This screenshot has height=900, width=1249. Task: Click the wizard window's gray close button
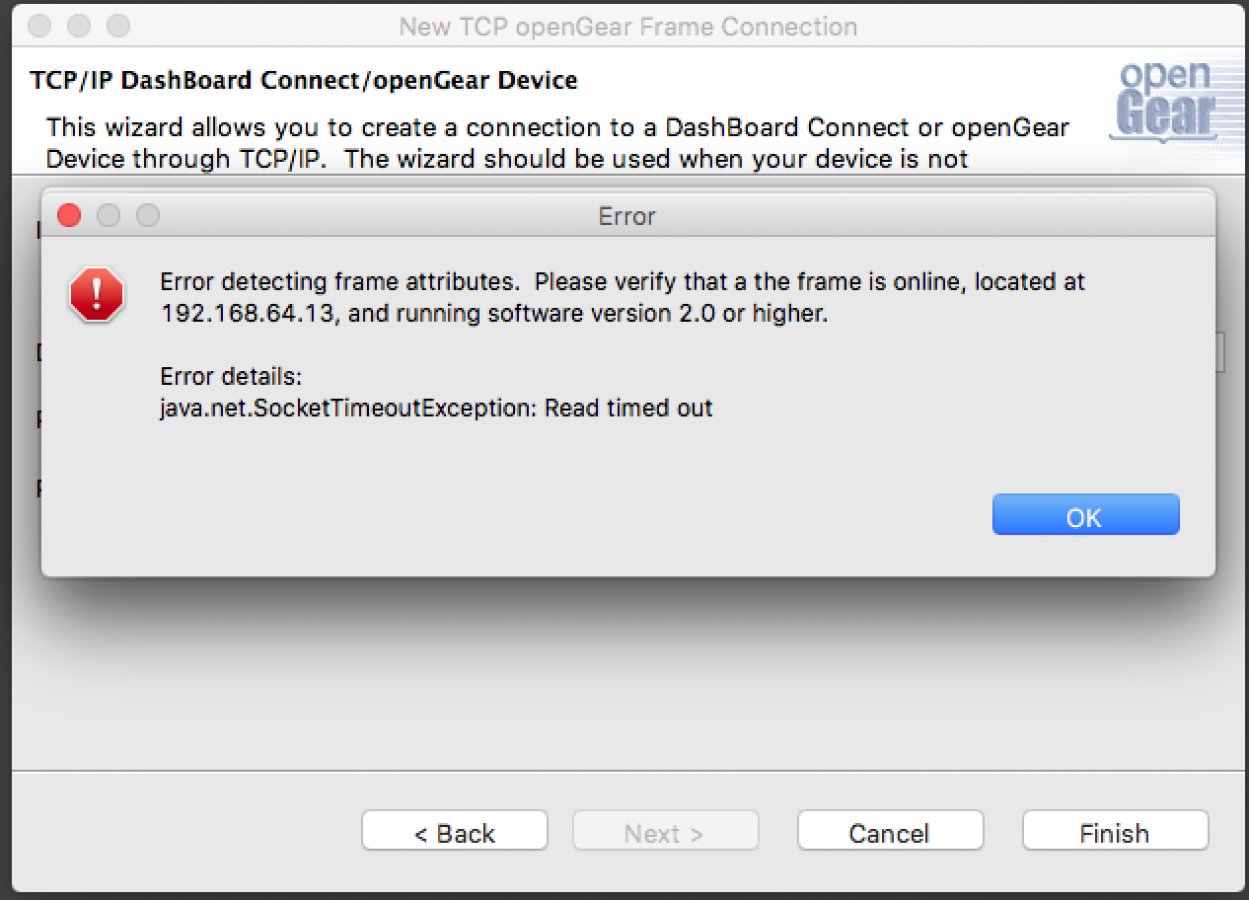click(40, 25)
